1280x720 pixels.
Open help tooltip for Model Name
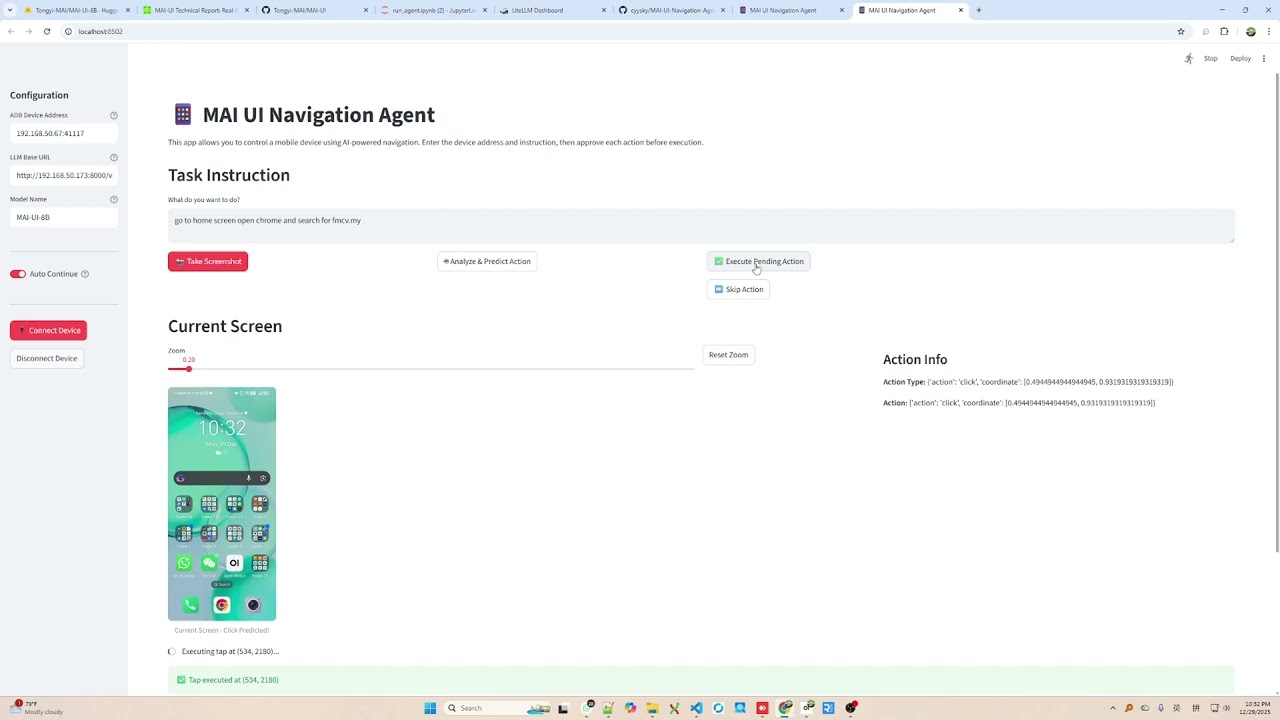point(114,199)
